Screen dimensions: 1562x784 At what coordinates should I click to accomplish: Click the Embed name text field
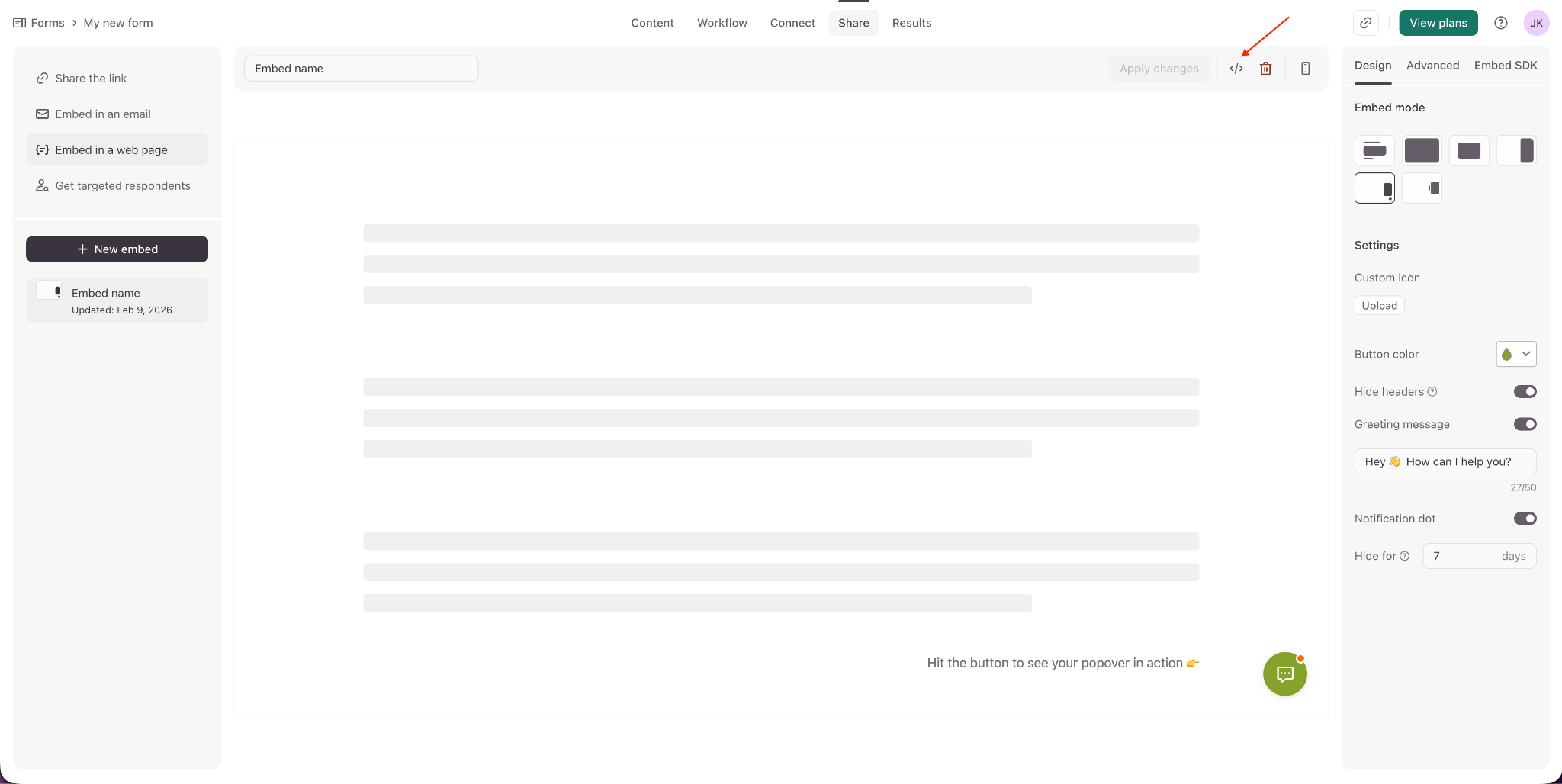coord(361,69)
